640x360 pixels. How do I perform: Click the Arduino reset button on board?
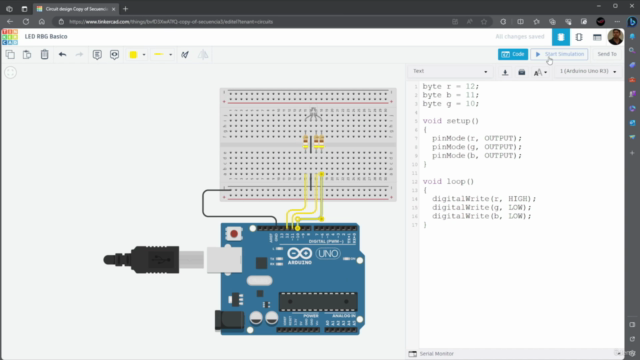pos(234,233)
